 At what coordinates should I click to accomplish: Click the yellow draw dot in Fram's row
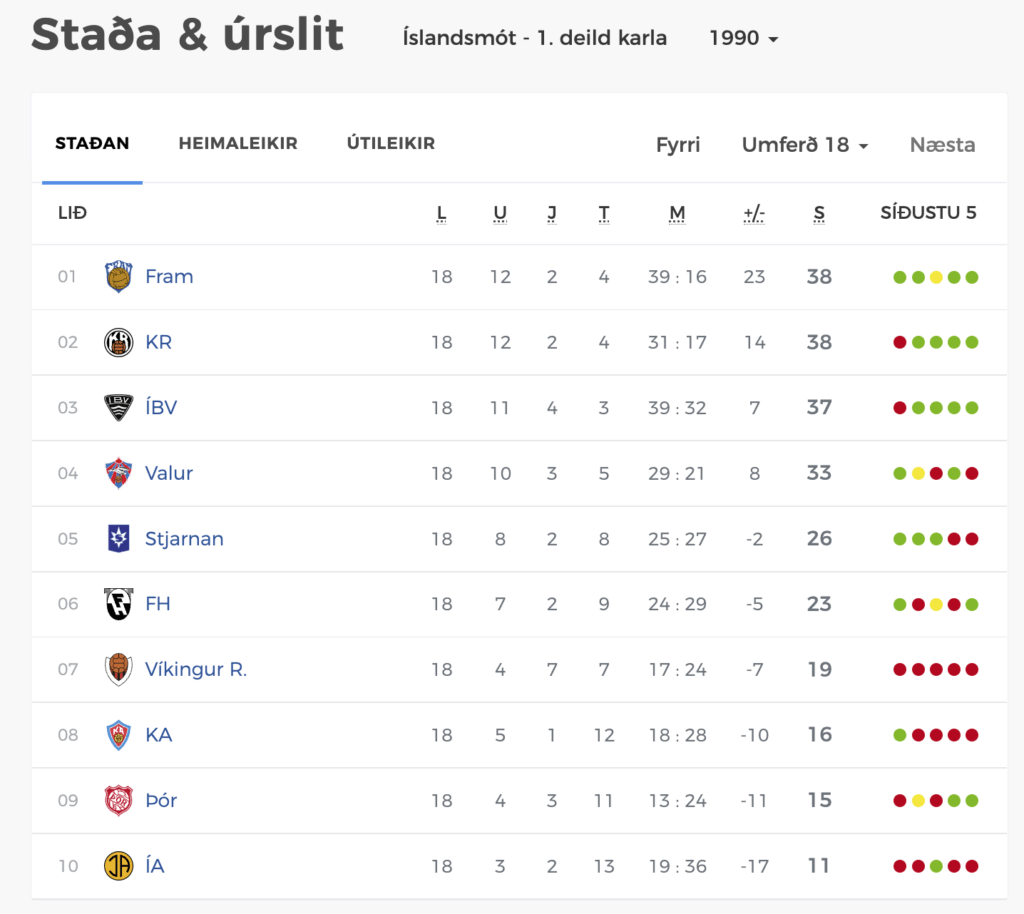click(936, 277)
